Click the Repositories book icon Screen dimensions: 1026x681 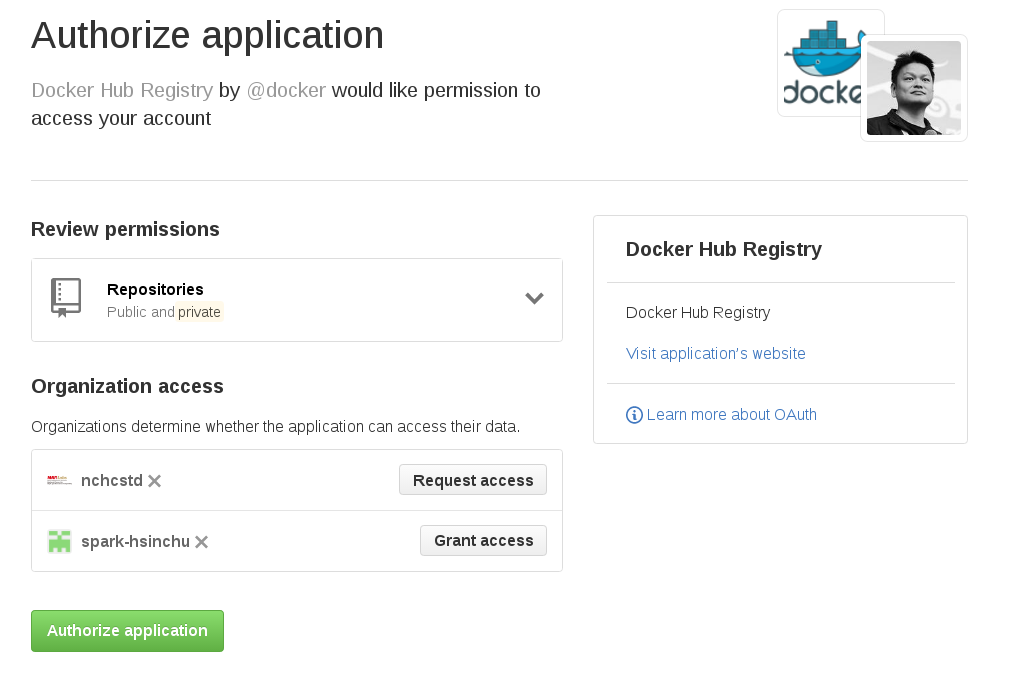[66, 298]
